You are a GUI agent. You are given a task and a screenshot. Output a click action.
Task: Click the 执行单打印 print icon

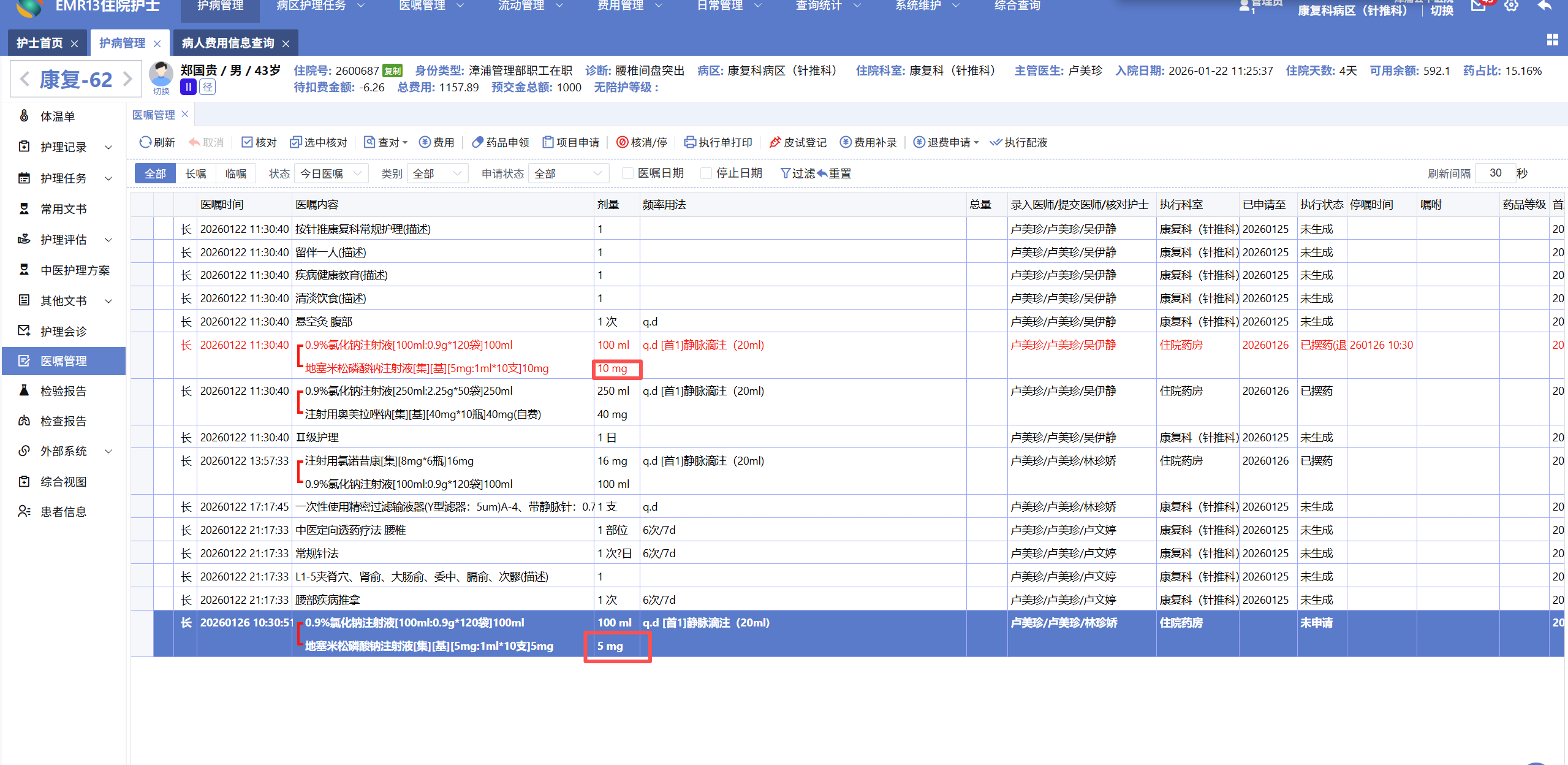[689, 142]
